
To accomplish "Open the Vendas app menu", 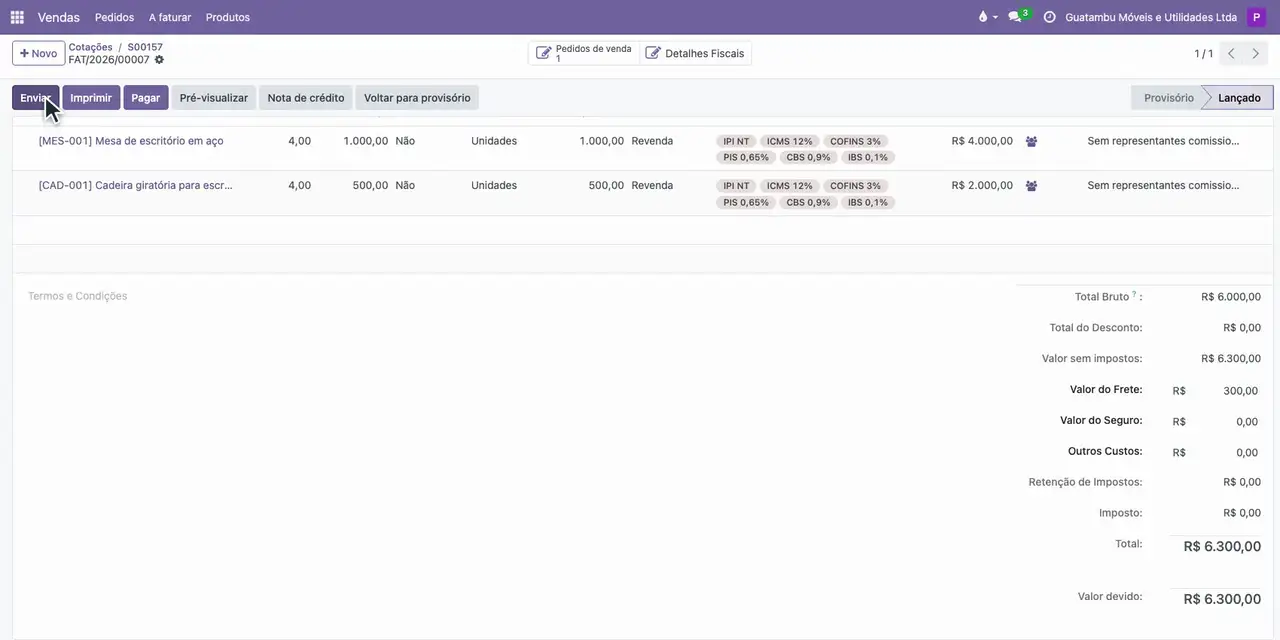I will tap(59, 17).
